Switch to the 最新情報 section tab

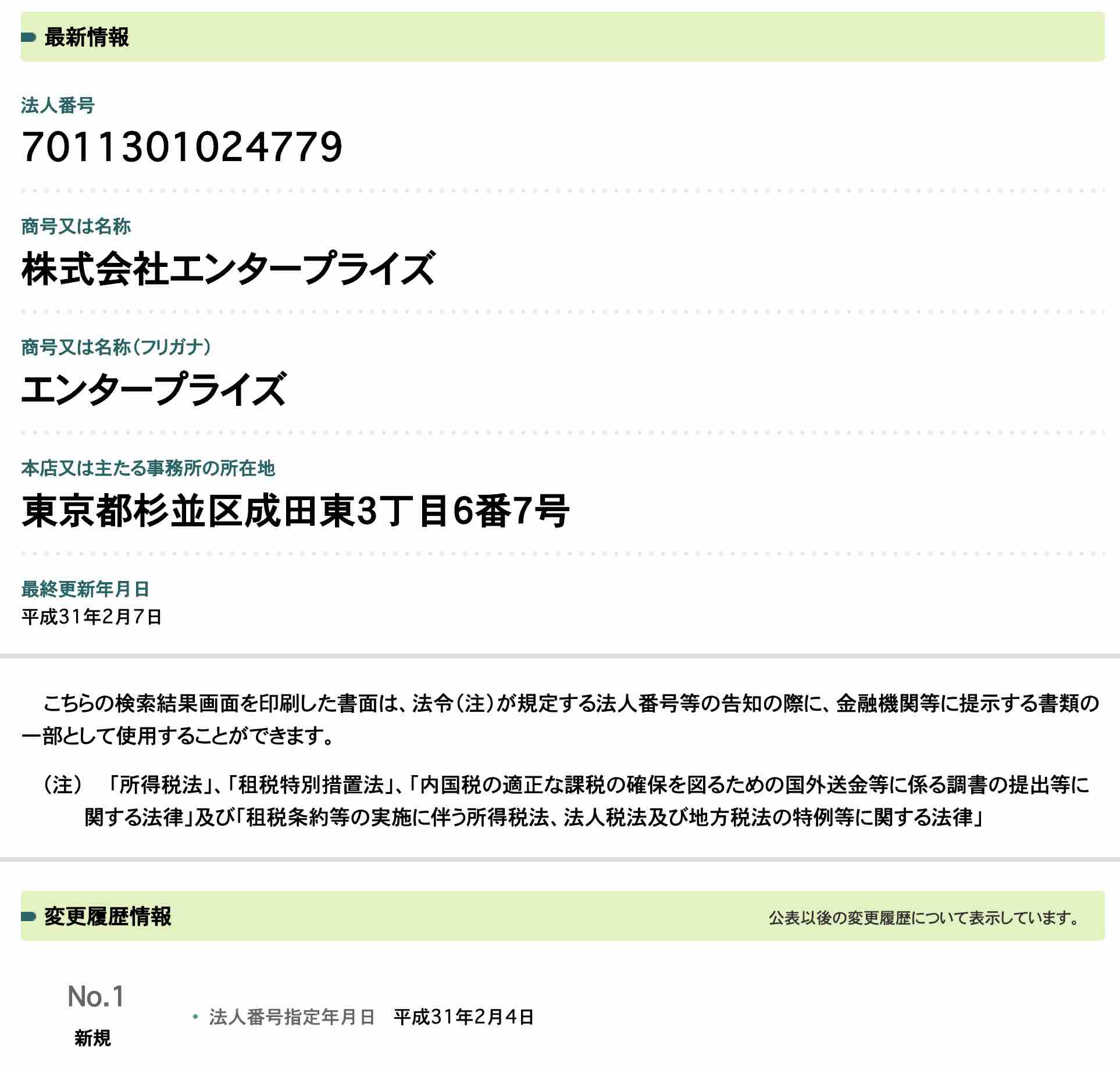(87, 38)
